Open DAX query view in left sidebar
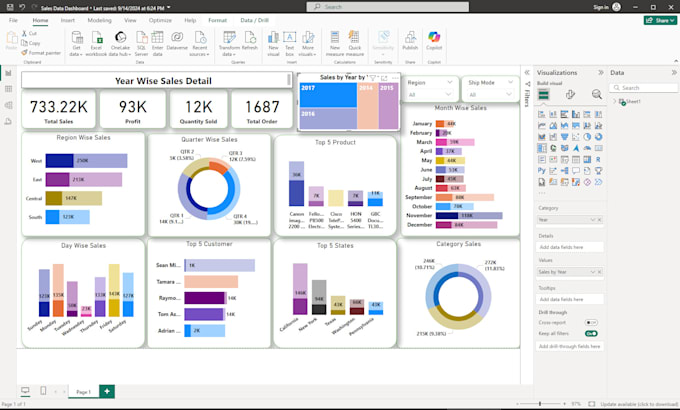 pos(8,121)
